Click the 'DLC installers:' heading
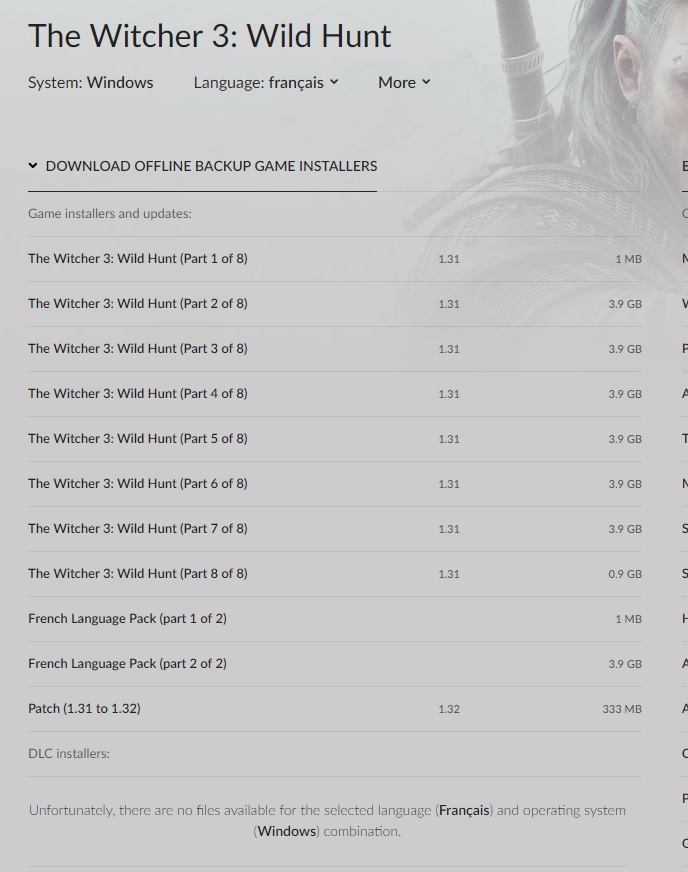Image resolution: width=688 pixels, height=872 pixels. [69, 754]
